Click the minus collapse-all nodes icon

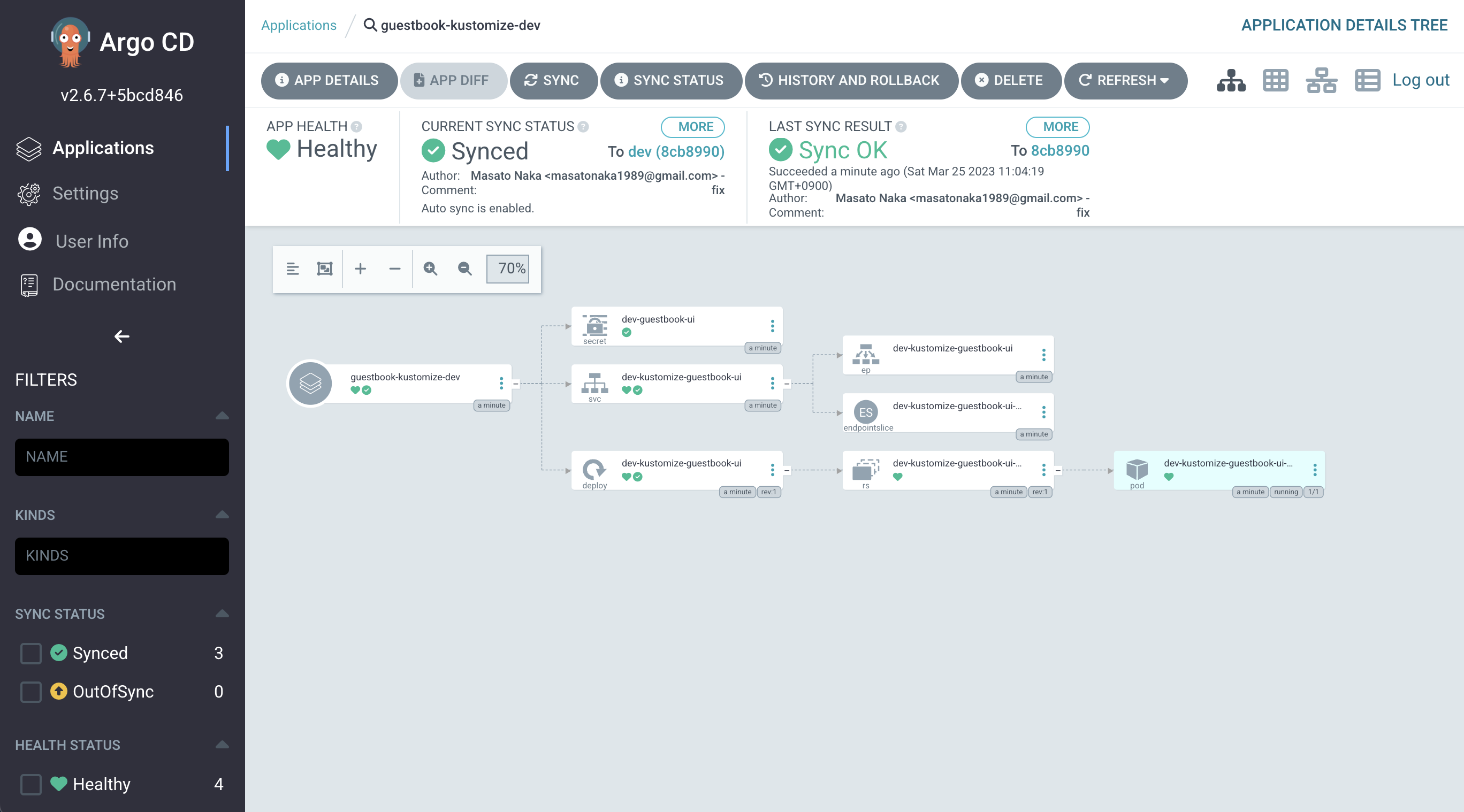394,269
